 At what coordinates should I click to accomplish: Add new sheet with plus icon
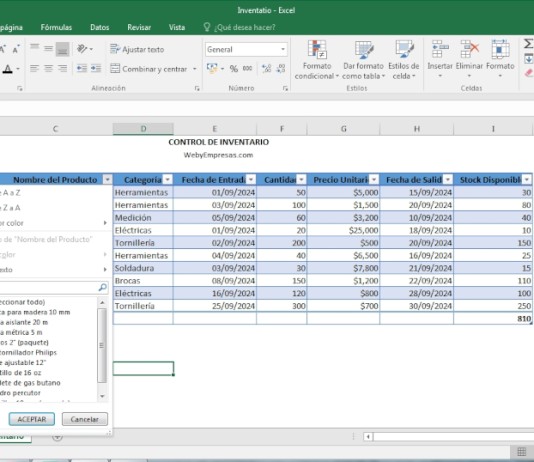[57, 436]
